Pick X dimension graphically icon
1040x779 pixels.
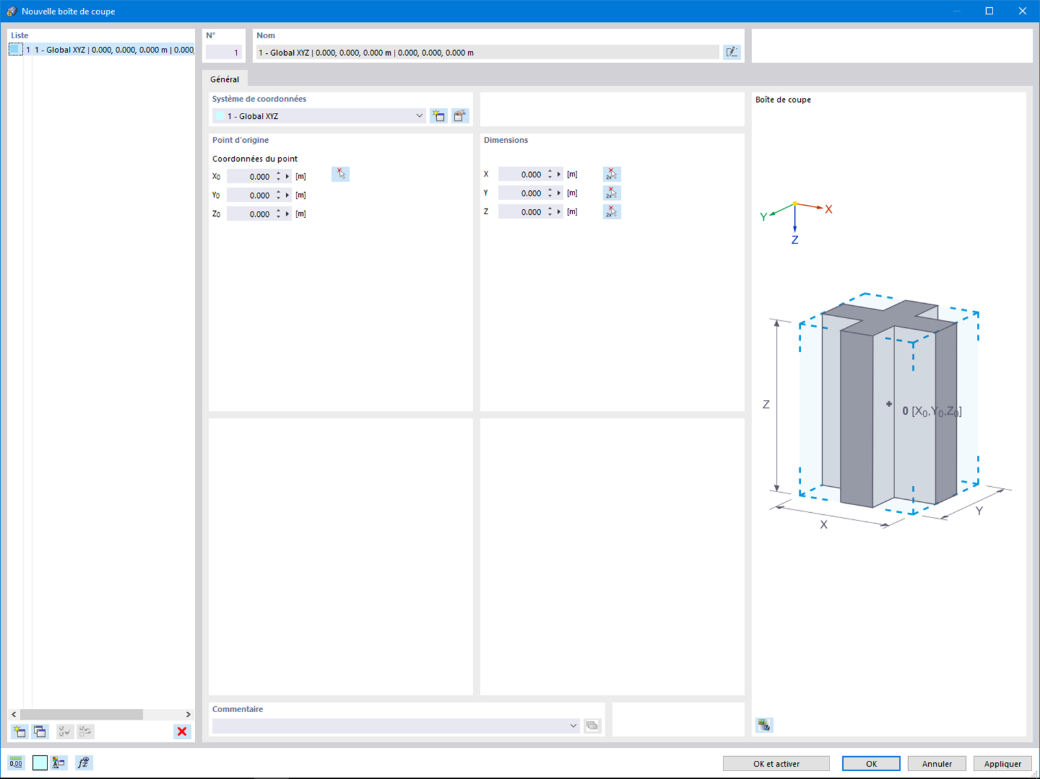point(612,175)
